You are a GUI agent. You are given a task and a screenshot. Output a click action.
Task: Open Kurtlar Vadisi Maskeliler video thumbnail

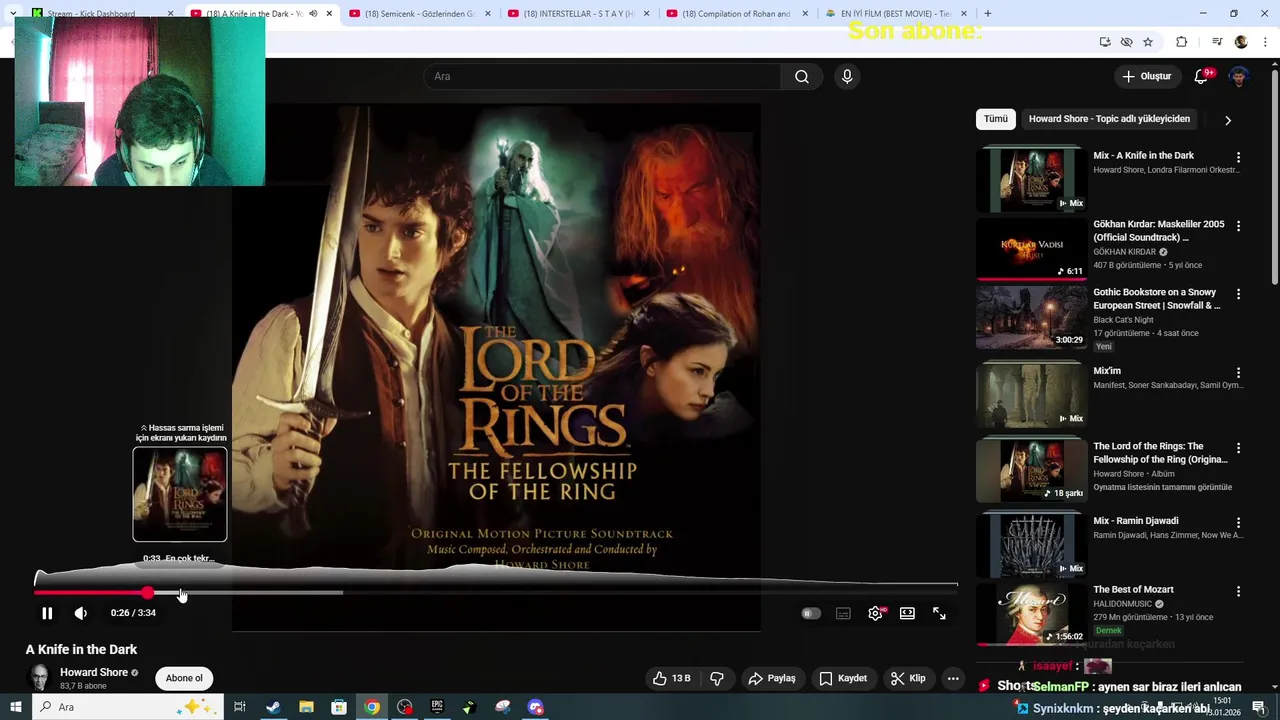[x=1031, y=249]
